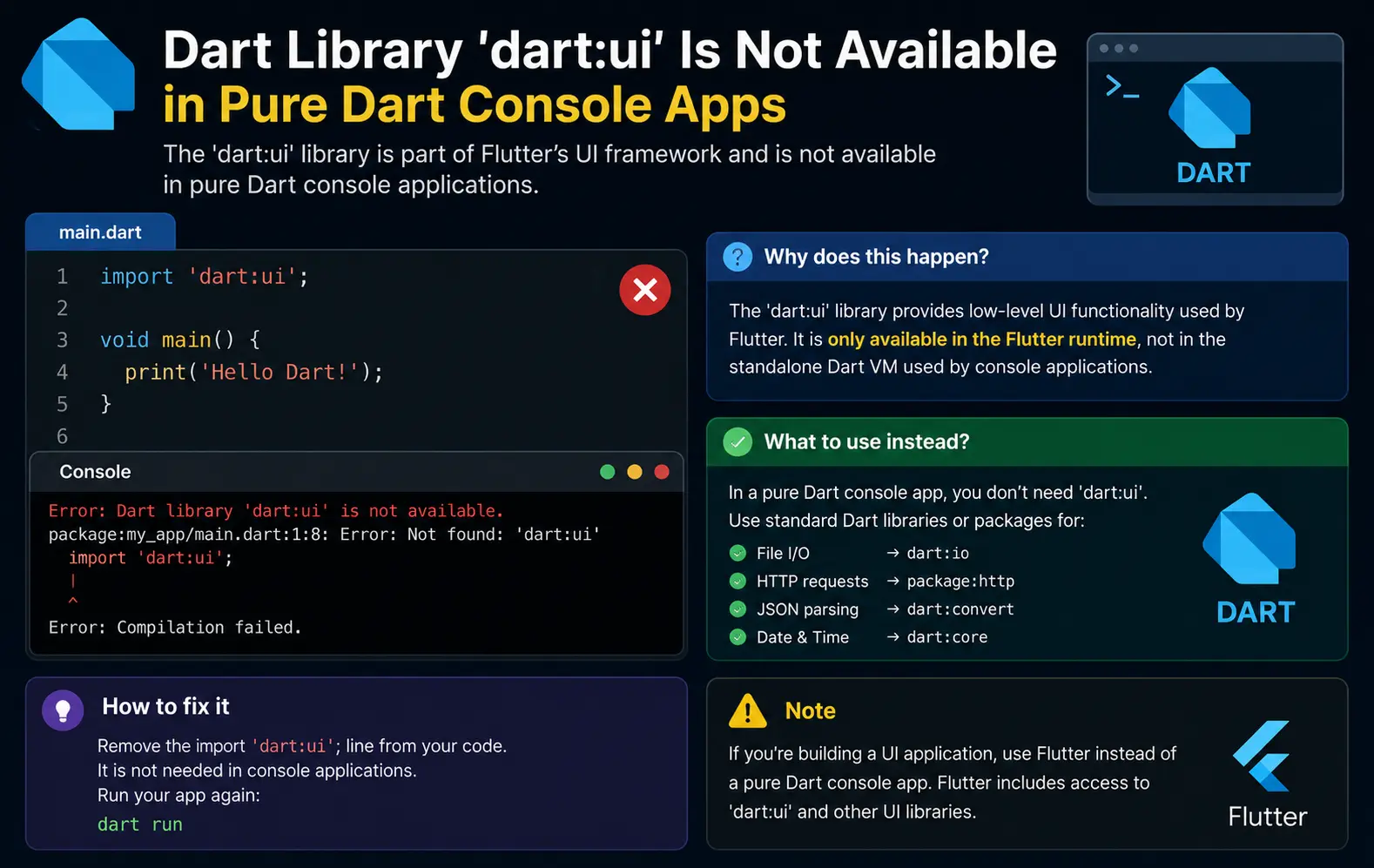Click the dart:convert library name
1374x868 pixels.
(x=960, y=609)
